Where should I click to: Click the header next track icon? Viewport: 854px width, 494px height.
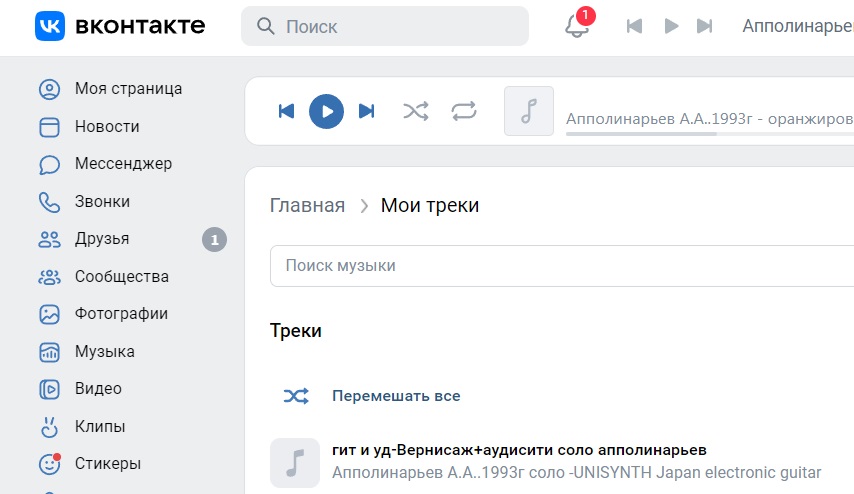[x=704, y=26]
